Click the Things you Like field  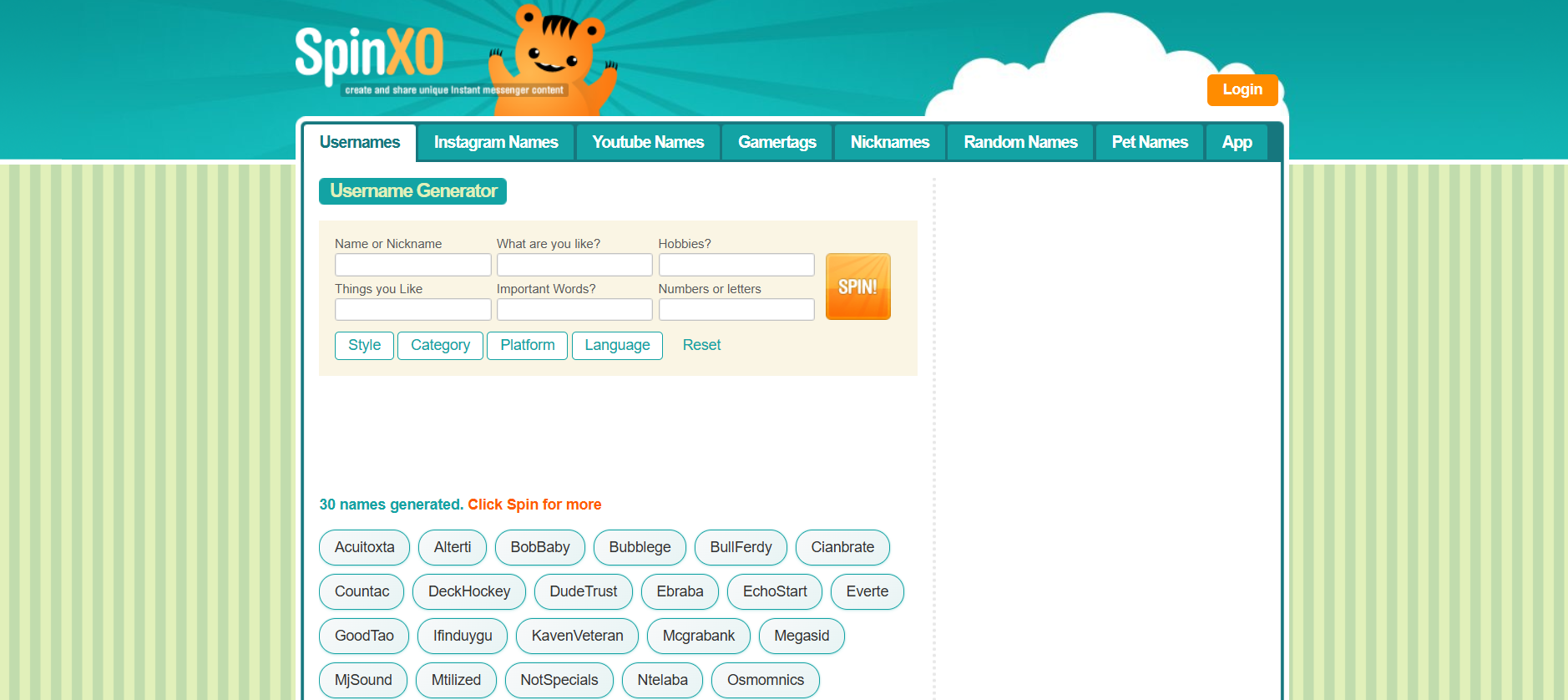tap(412, 310)
